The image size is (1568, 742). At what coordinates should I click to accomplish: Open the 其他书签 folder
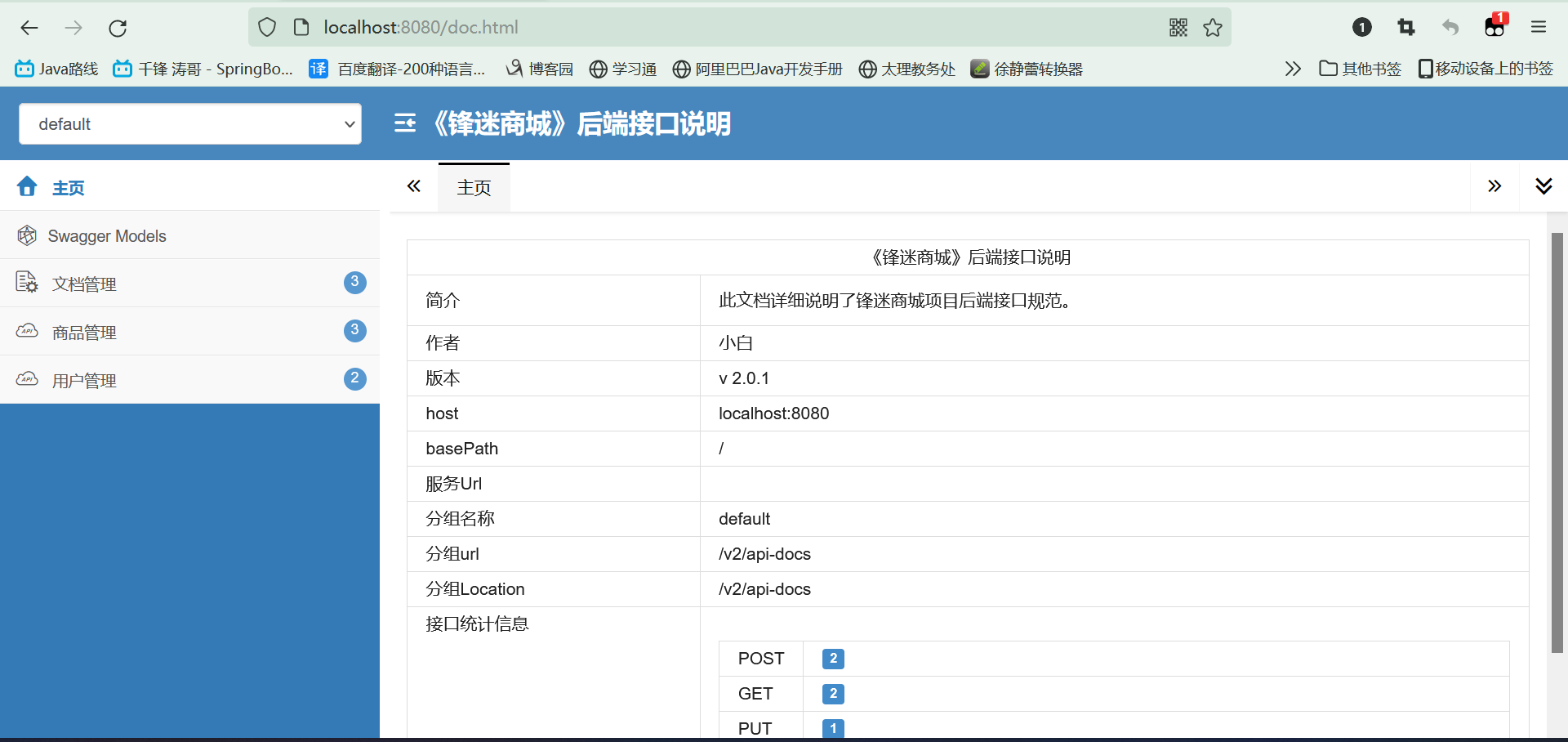click(x=1361, y=69)
